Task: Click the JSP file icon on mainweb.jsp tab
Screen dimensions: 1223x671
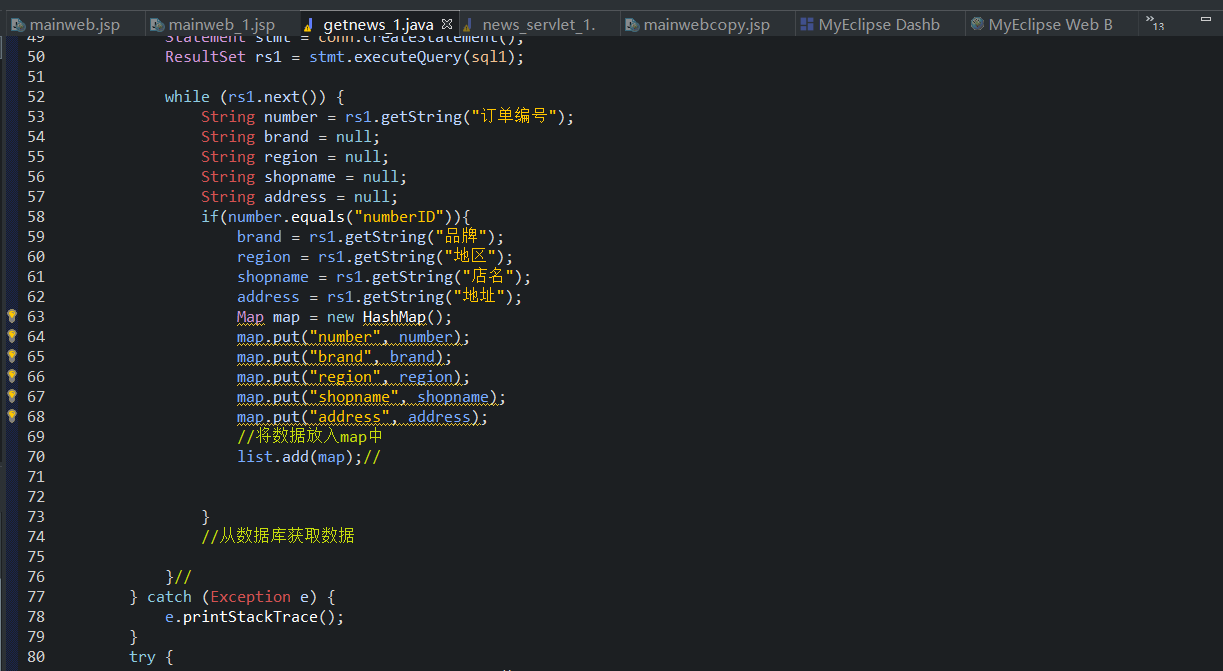Action: click(18, 24)
